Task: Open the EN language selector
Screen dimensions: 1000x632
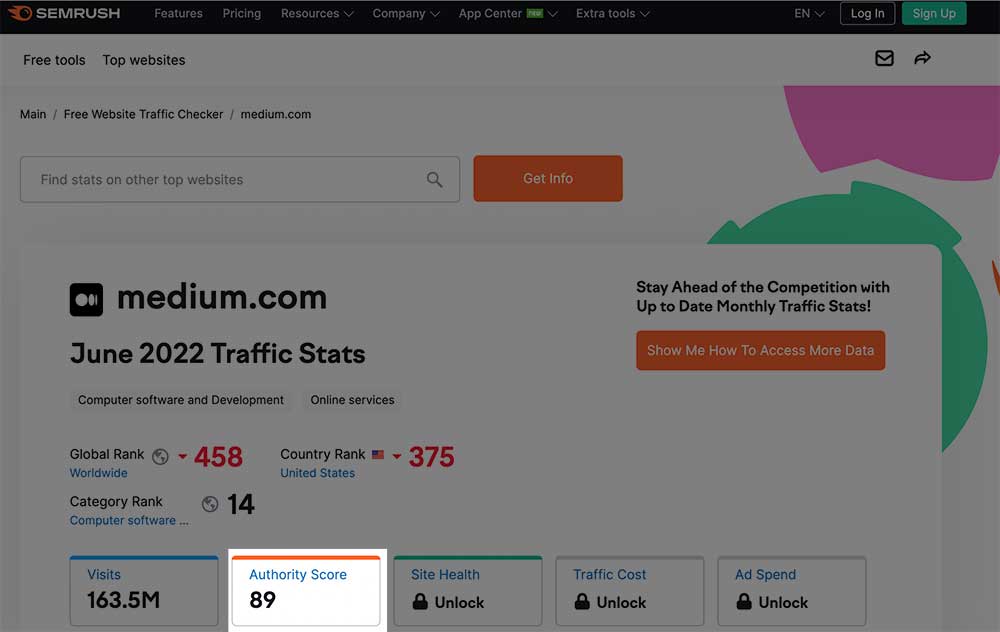Action: point(809,13)
